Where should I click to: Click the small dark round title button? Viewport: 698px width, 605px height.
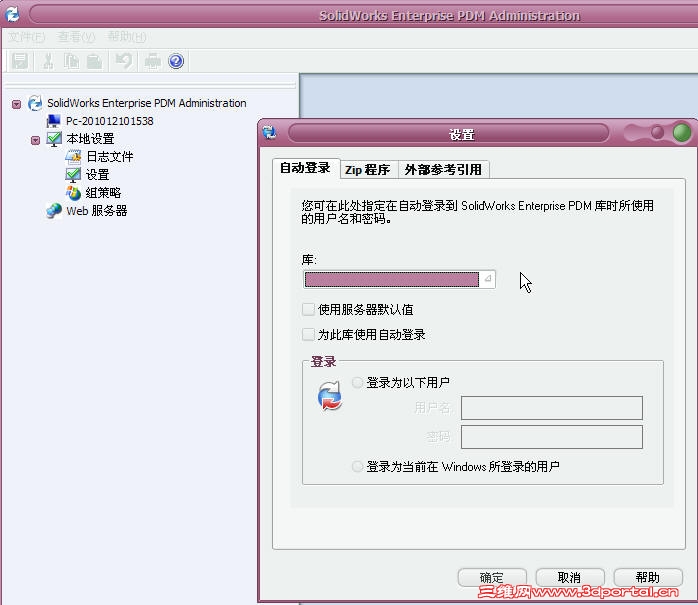(x=657, y=132)
